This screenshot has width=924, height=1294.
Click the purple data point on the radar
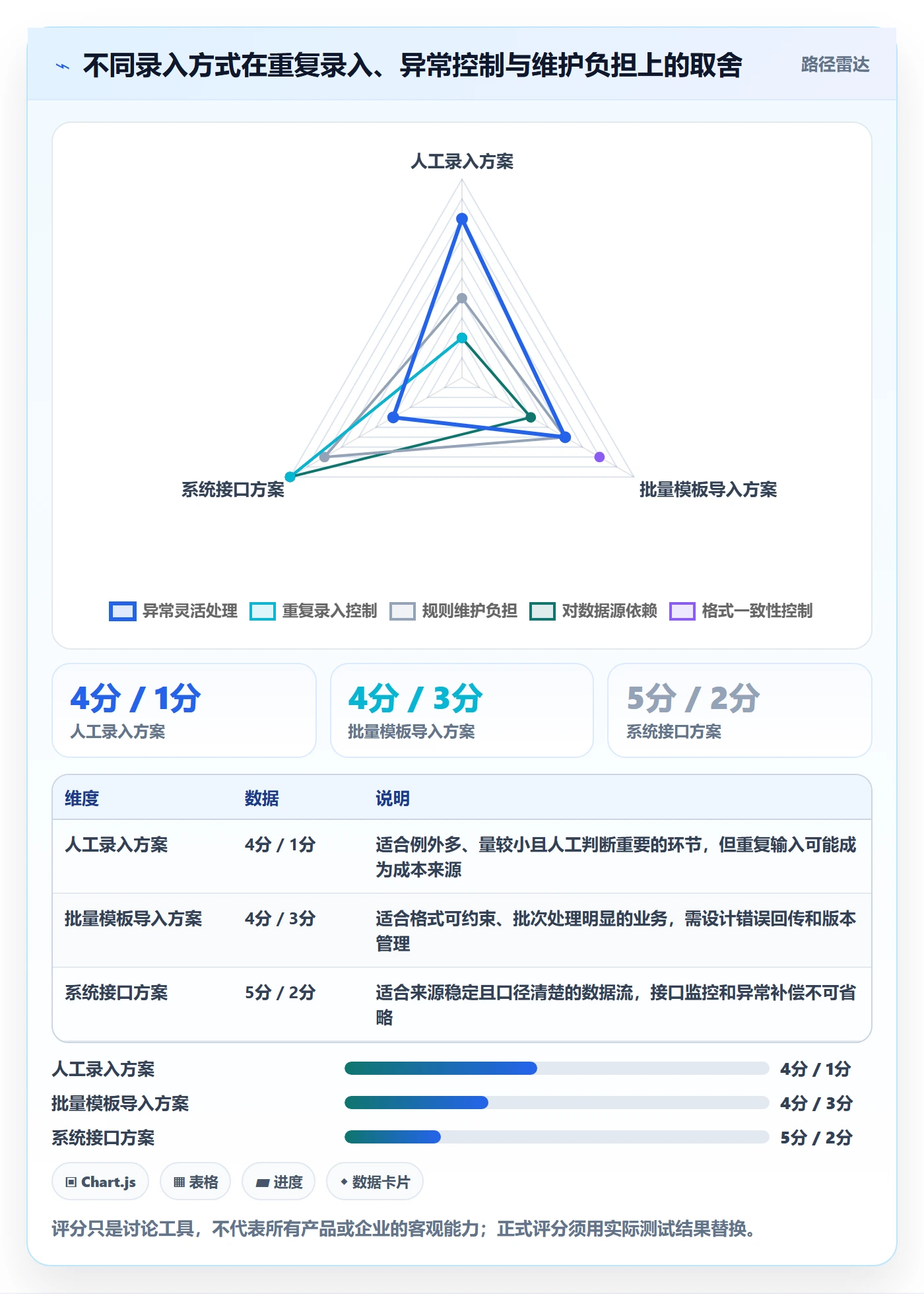point(599,457)
